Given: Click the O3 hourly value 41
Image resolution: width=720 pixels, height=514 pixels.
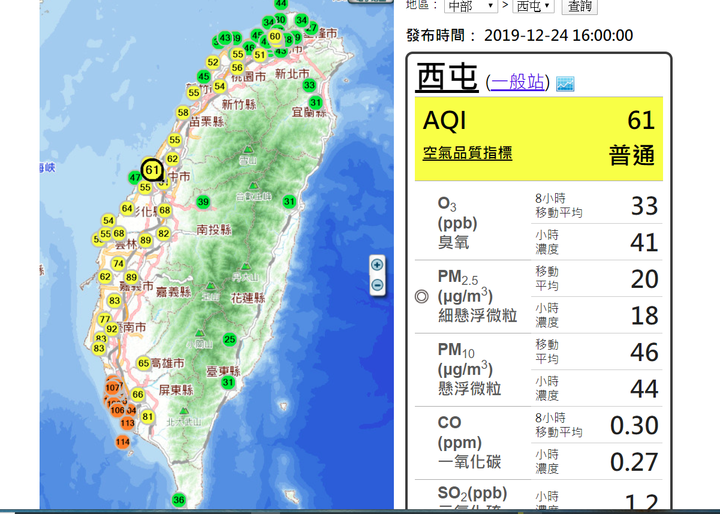Looking at the screenshot, I should pos(644,242).
